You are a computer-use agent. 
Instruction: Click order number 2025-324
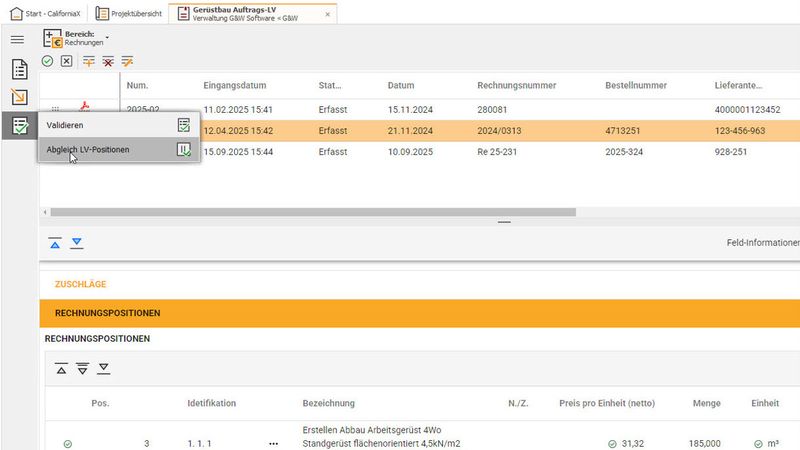pos(624,152)
